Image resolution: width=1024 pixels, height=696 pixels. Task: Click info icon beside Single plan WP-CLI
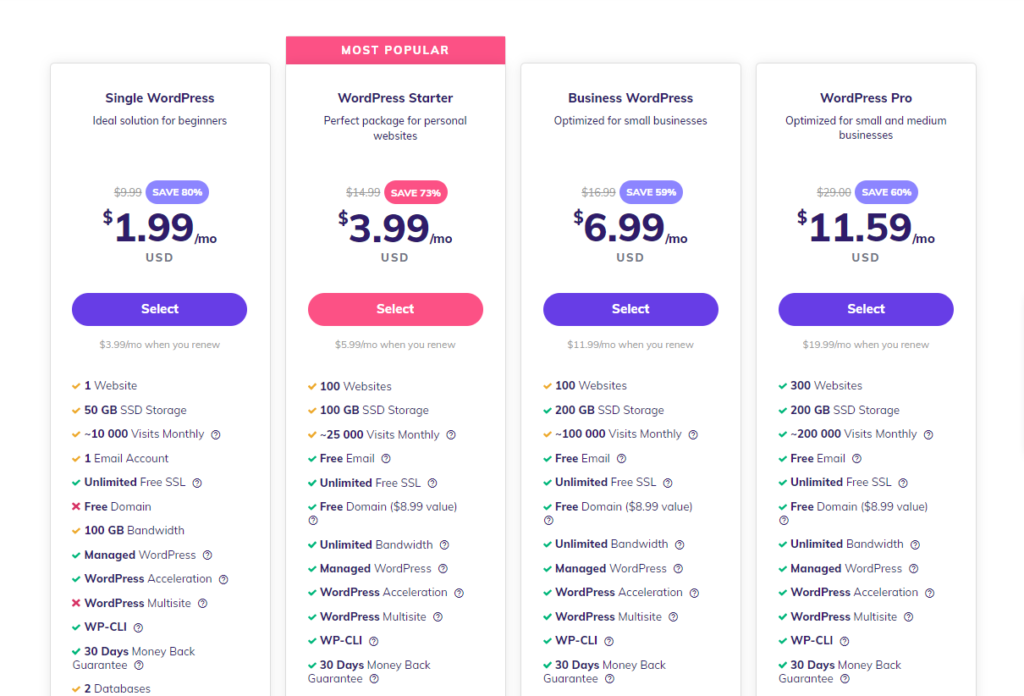point(138,628)
